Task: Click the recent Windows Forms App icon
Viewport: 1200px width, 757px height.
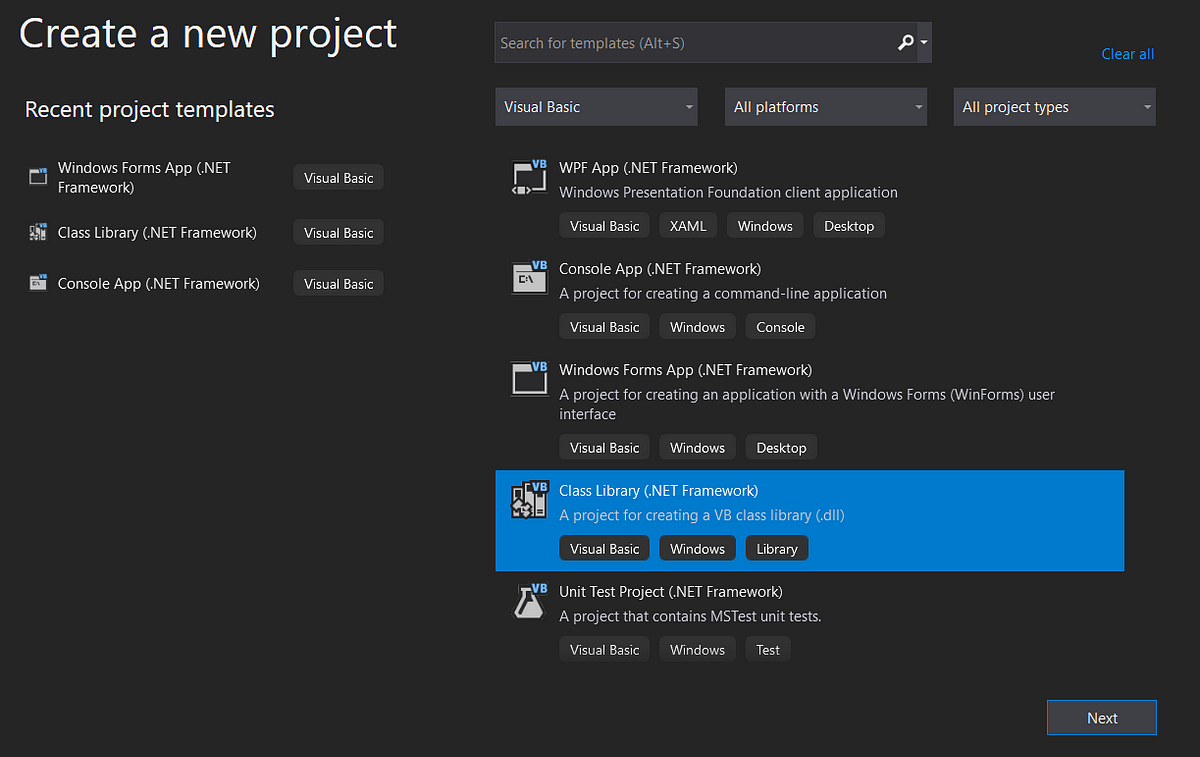Action: (x=38, y=177)
